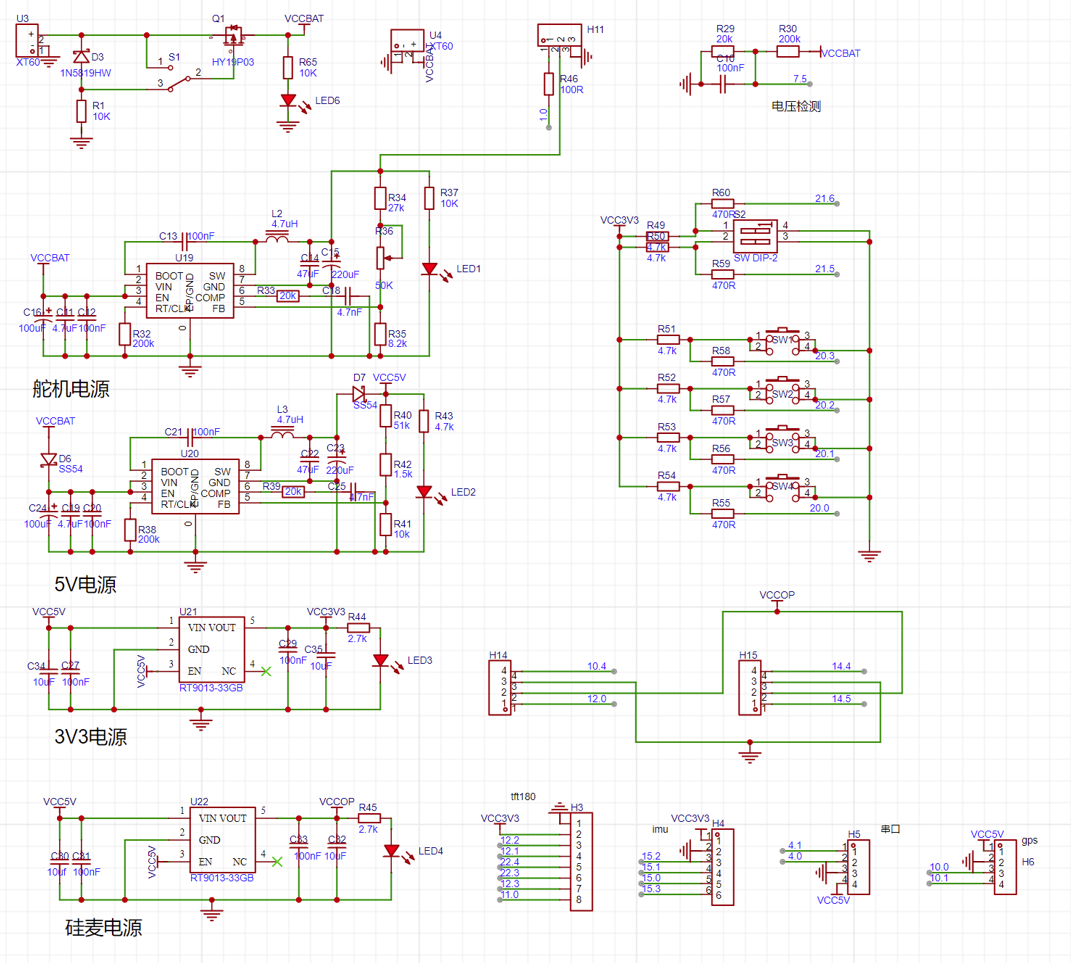Click the U4 XT60 connector symbol

(406, 47)
